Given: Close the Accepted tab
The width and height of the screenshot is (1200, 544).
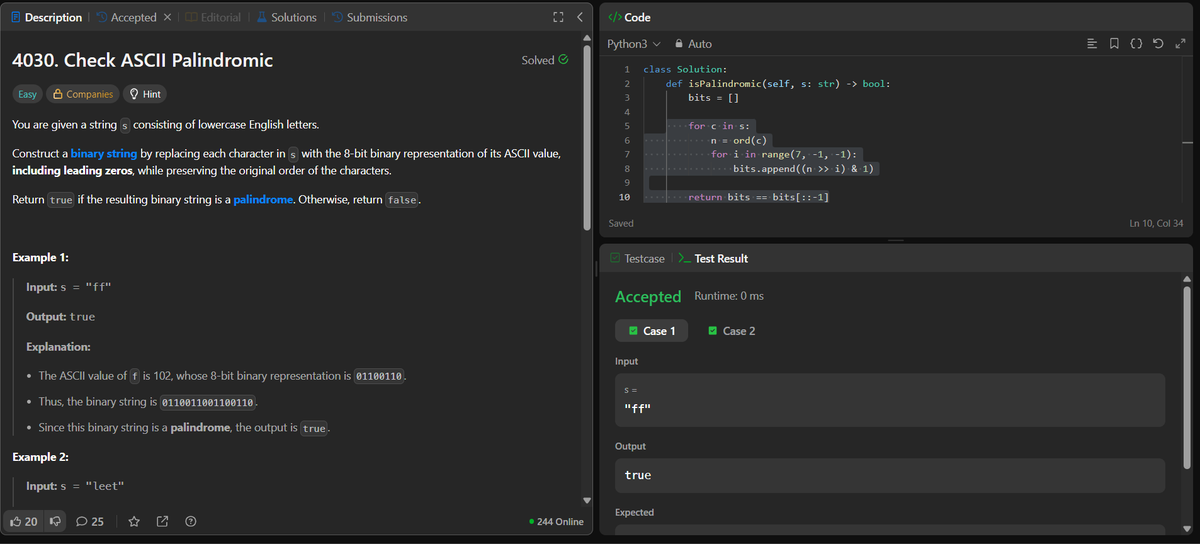Looking at the screenshot, I should point(167,17).
